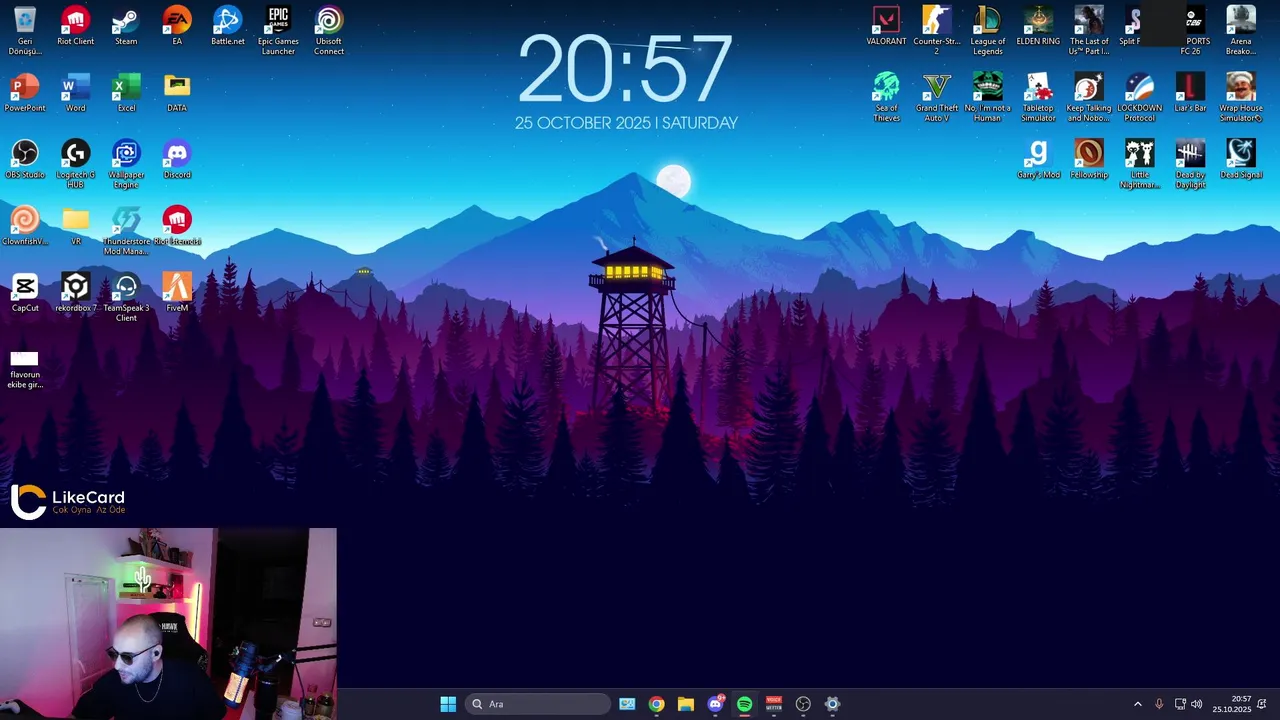Open the EA app shortcut
The width and height of the screenshot is (1280, 720).
coord(177,27)
